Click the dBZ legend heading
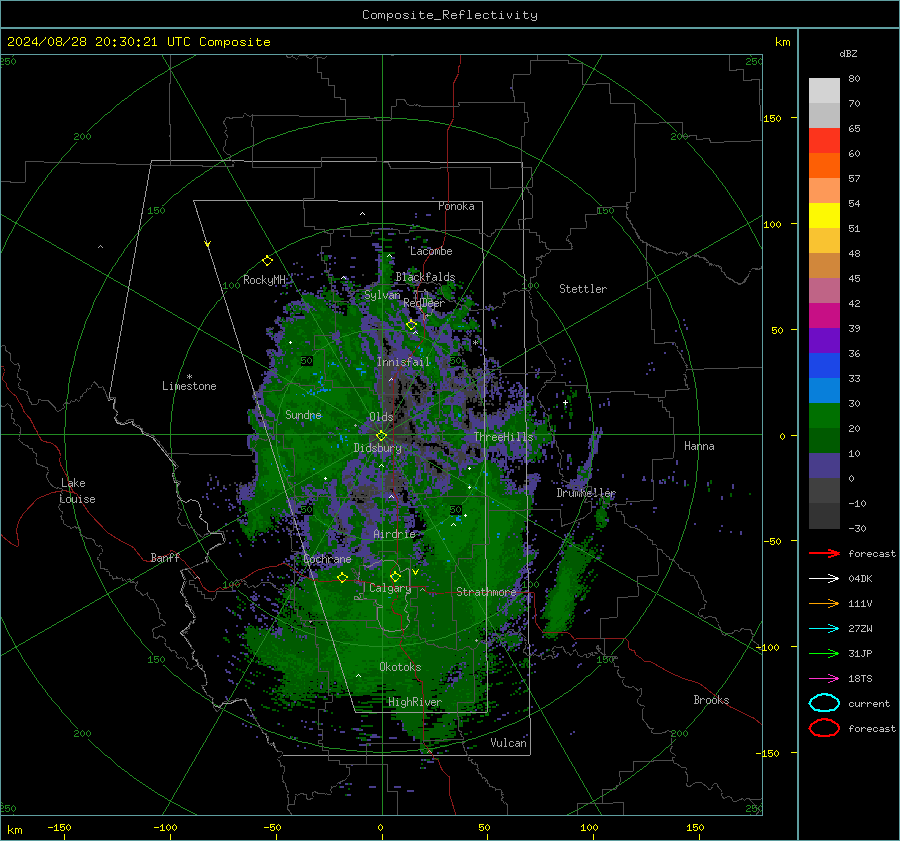900x841 pixels. (848, 53)
